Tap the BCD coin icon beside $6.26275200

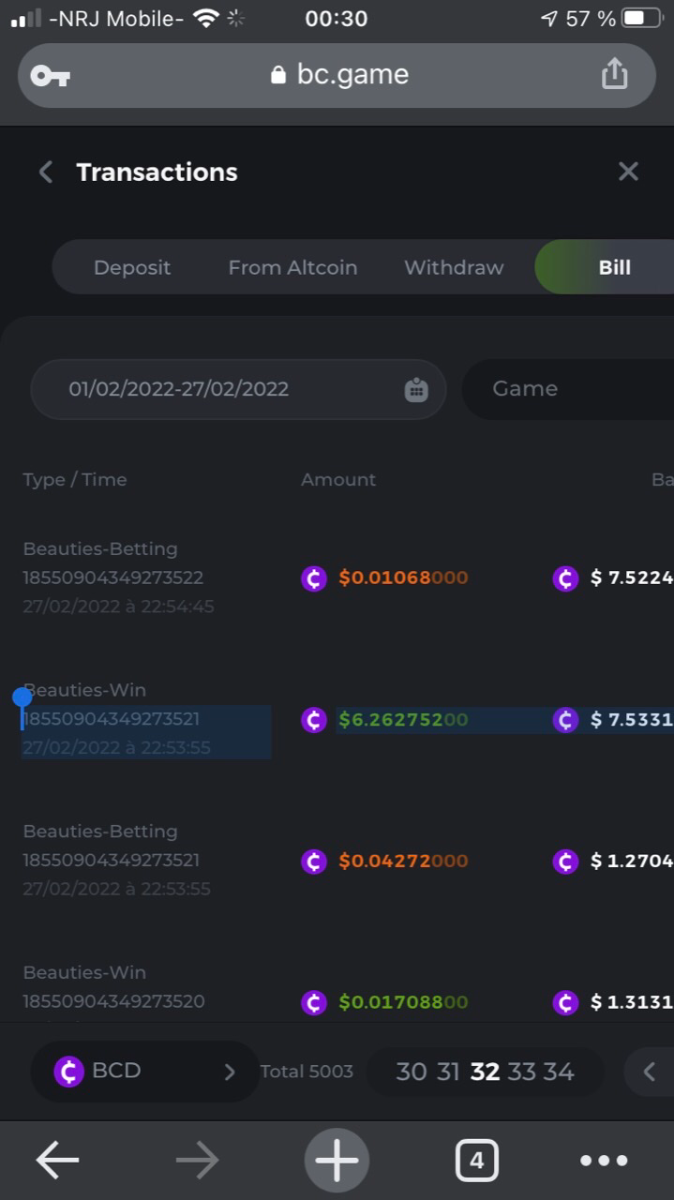314,720
